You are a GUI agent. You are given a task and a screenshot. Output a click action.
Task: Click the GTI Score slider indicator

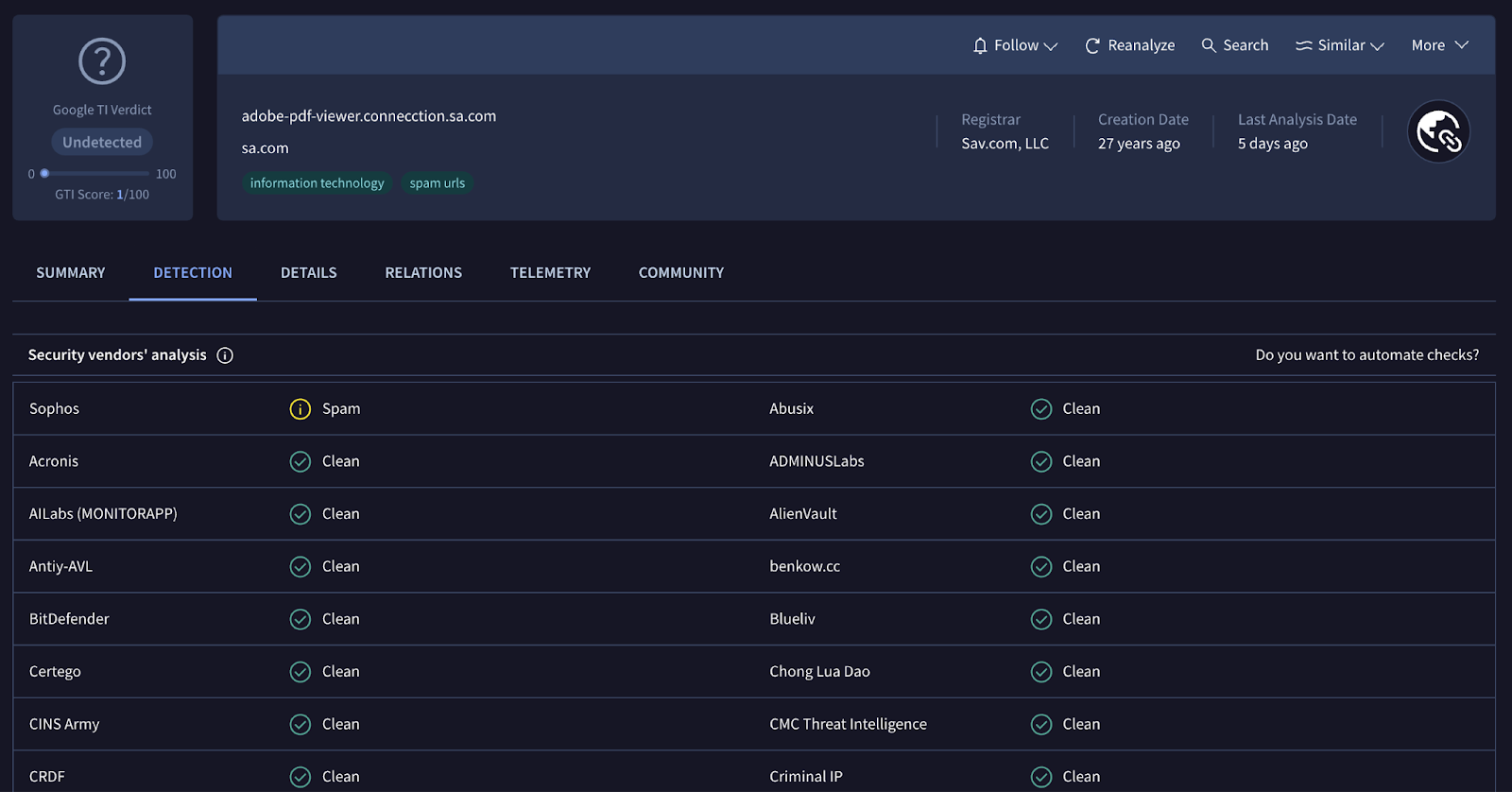44,173
